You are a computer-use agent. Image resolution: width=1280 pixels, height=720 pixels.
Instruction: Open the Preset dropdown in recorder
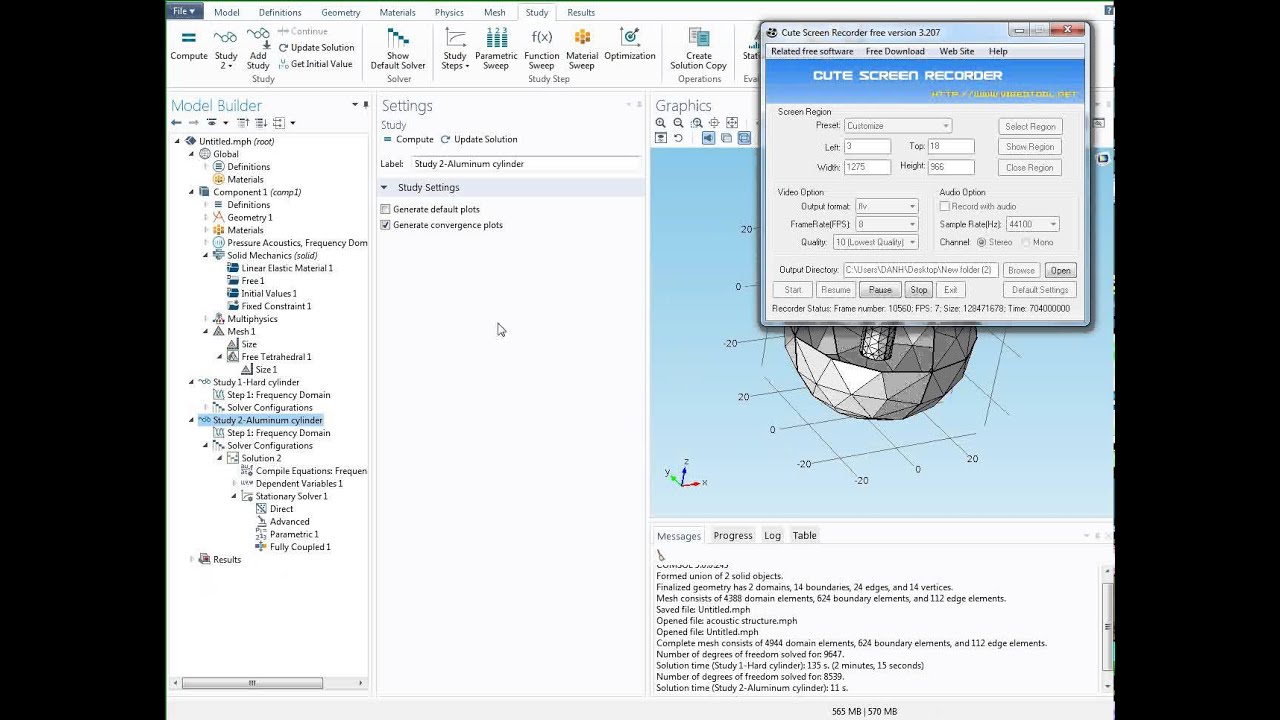[897, 126]
